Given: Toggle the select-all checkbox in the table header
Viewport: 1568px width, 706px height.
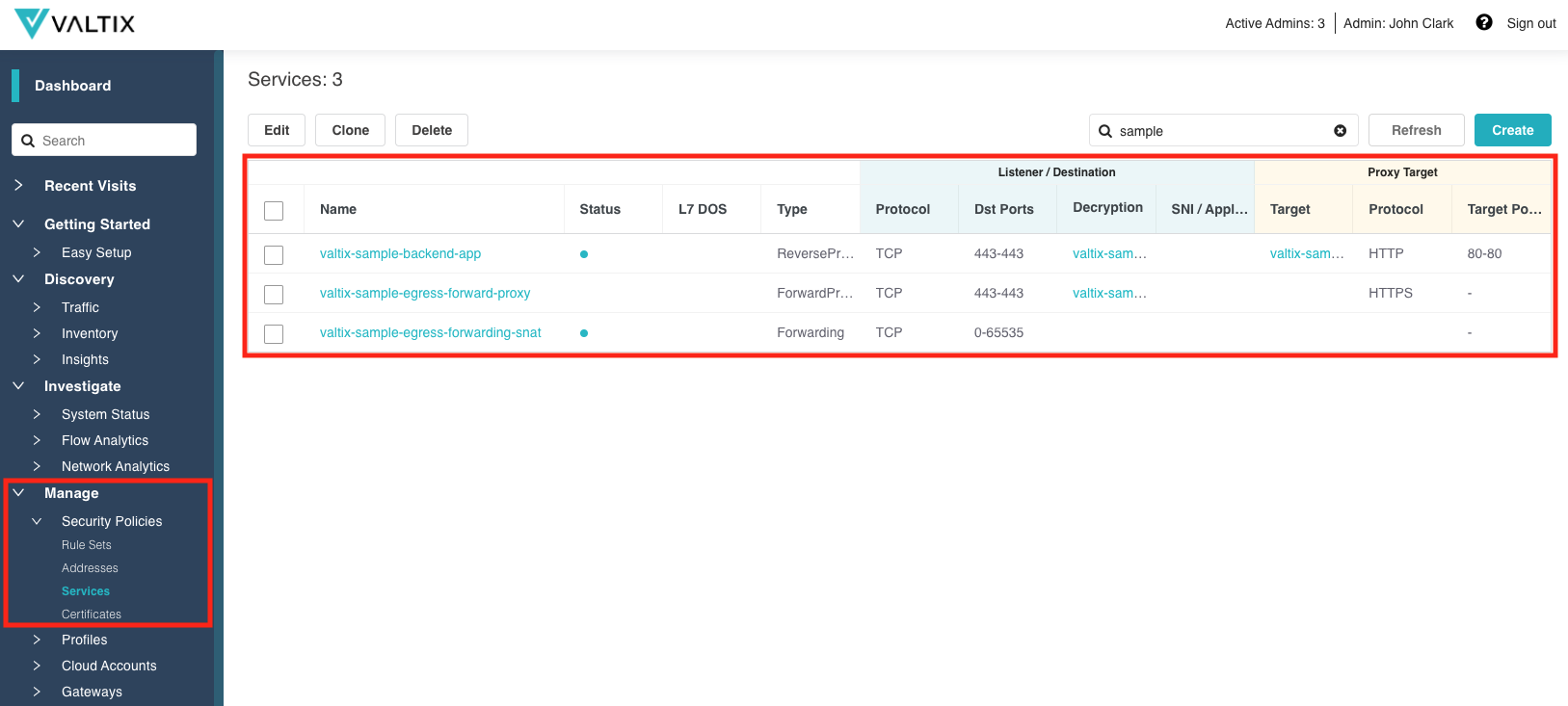Looking at the screenshot, I should 274,210.
